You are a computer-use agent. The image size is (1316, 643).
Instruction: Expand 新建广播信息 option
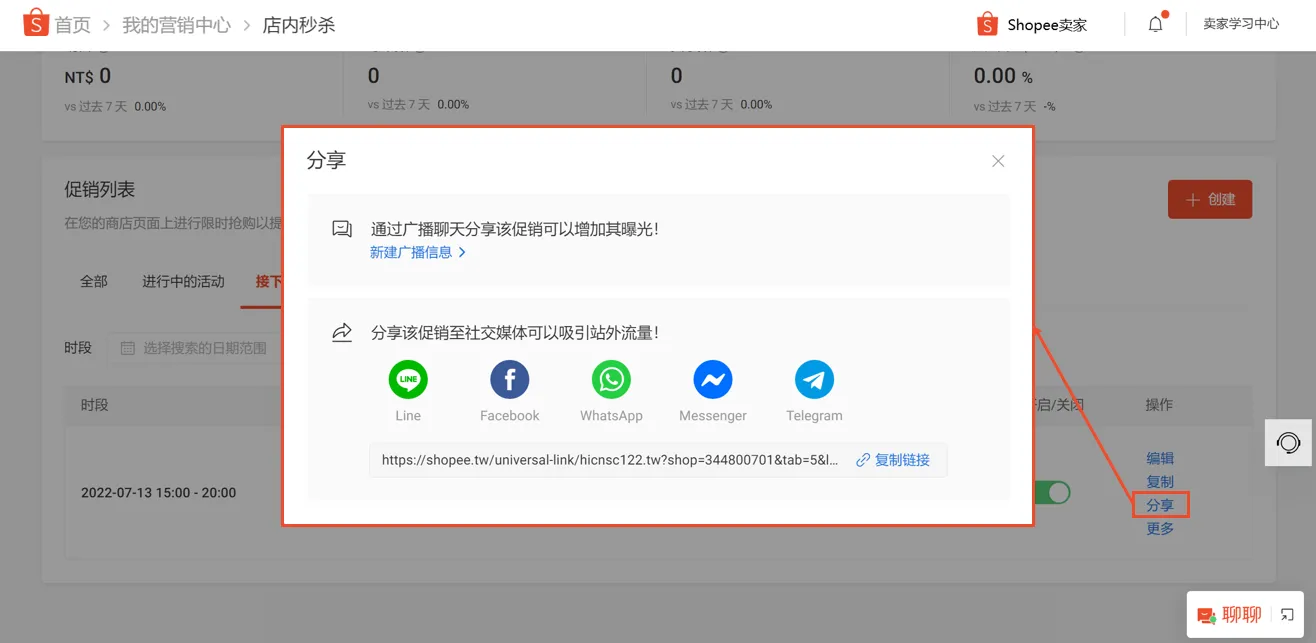pos(414,253)
